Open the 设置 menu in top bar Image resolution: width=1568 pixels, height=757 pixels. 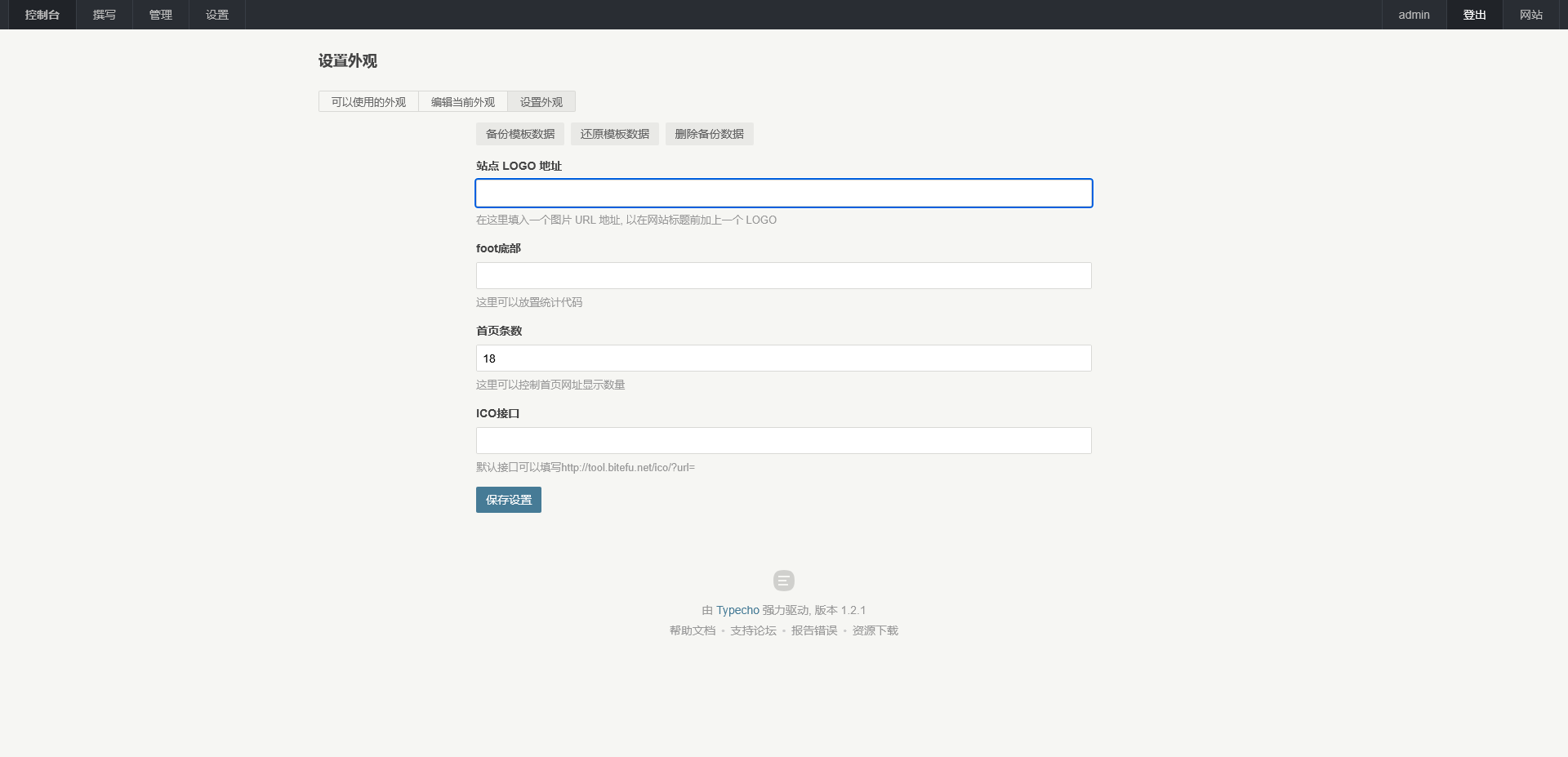[x=217, y=15]
